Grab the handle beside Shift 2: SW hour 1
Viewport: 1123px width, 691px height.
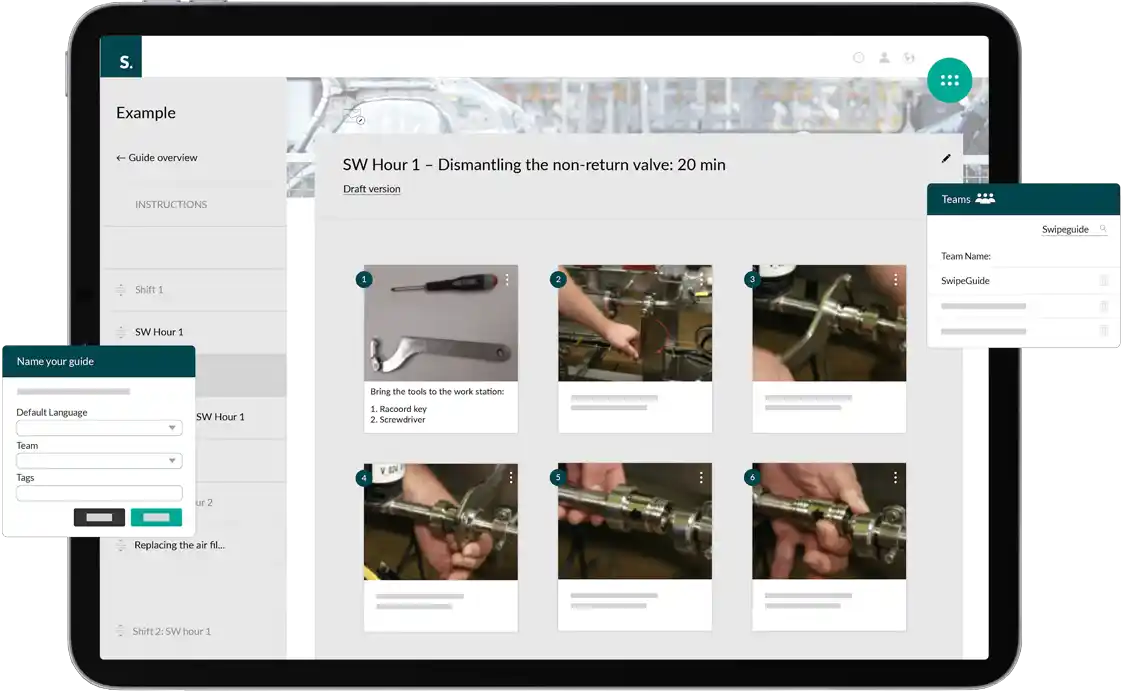click(x=120, y=631)
